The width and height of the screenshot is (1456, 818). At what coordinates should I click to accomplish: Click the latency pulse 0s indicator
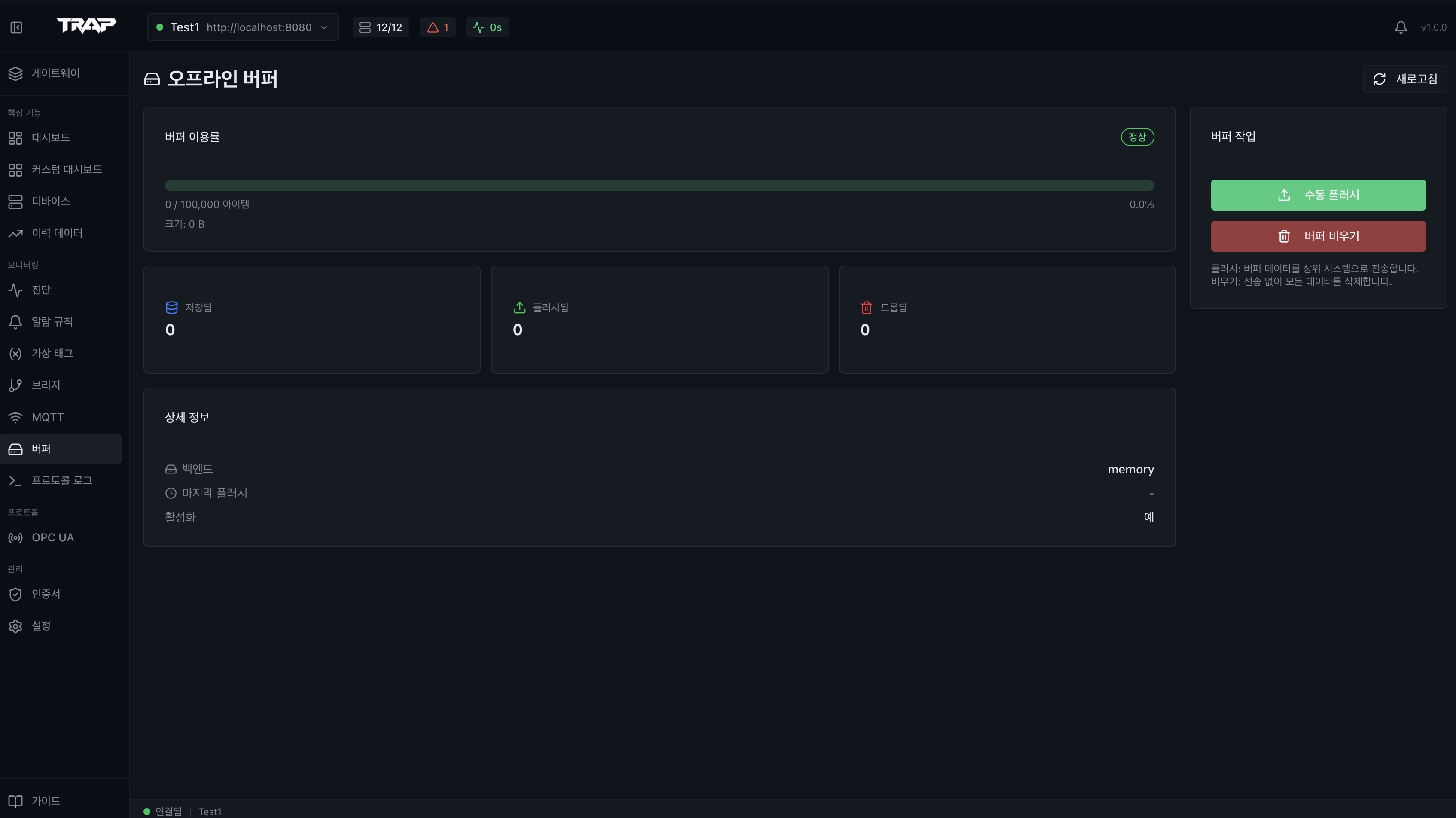click(x=487, y=27)
